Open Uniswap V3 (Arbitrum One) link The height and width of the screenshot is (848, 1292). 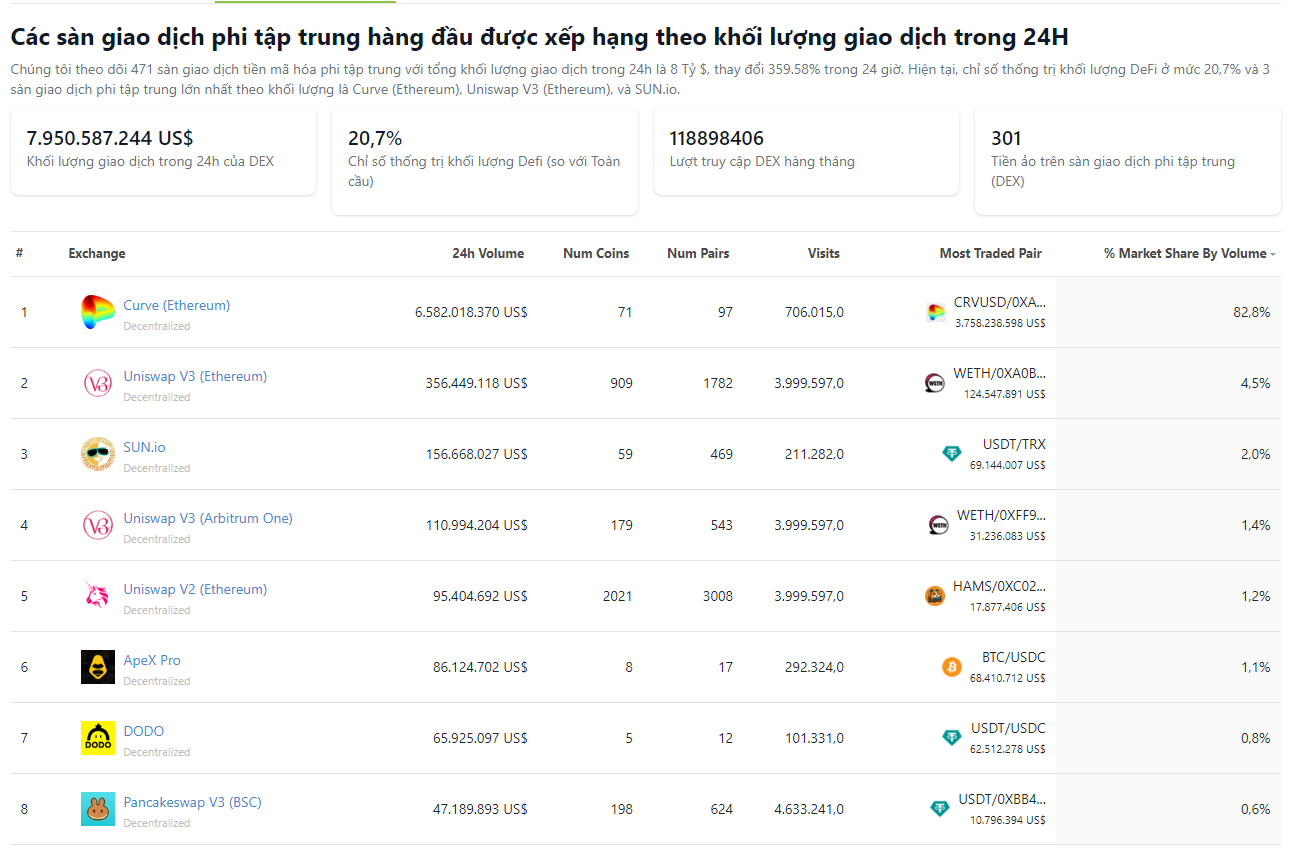point(208,519)
